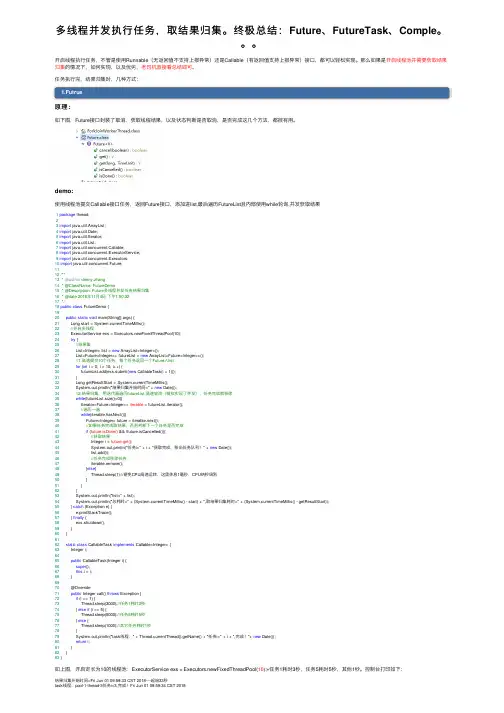Click the isCancelled() method icon
The image size is (504, 713).
click(x=96, y=170)
